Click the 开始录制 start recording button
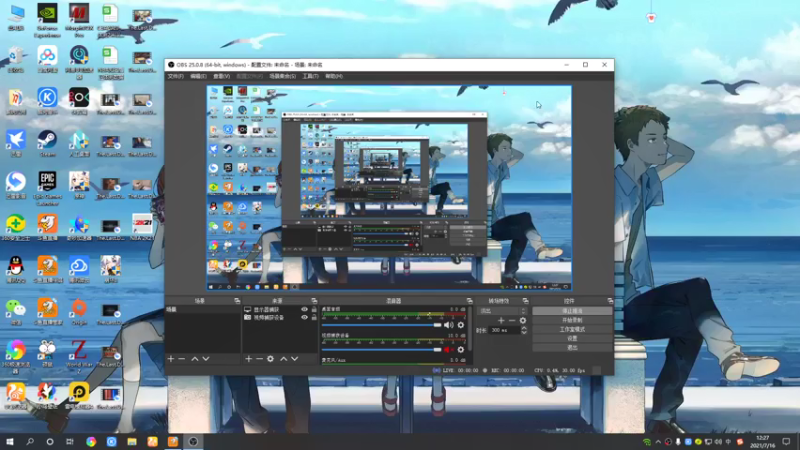 click(x=572, y=320)
